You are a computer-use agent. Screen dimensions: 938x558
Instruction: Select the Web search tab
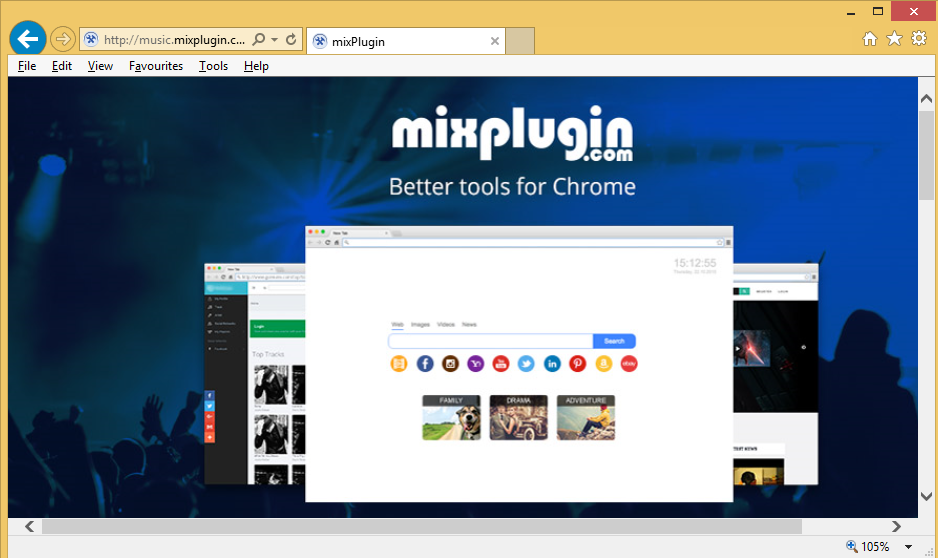coord(397,324)
